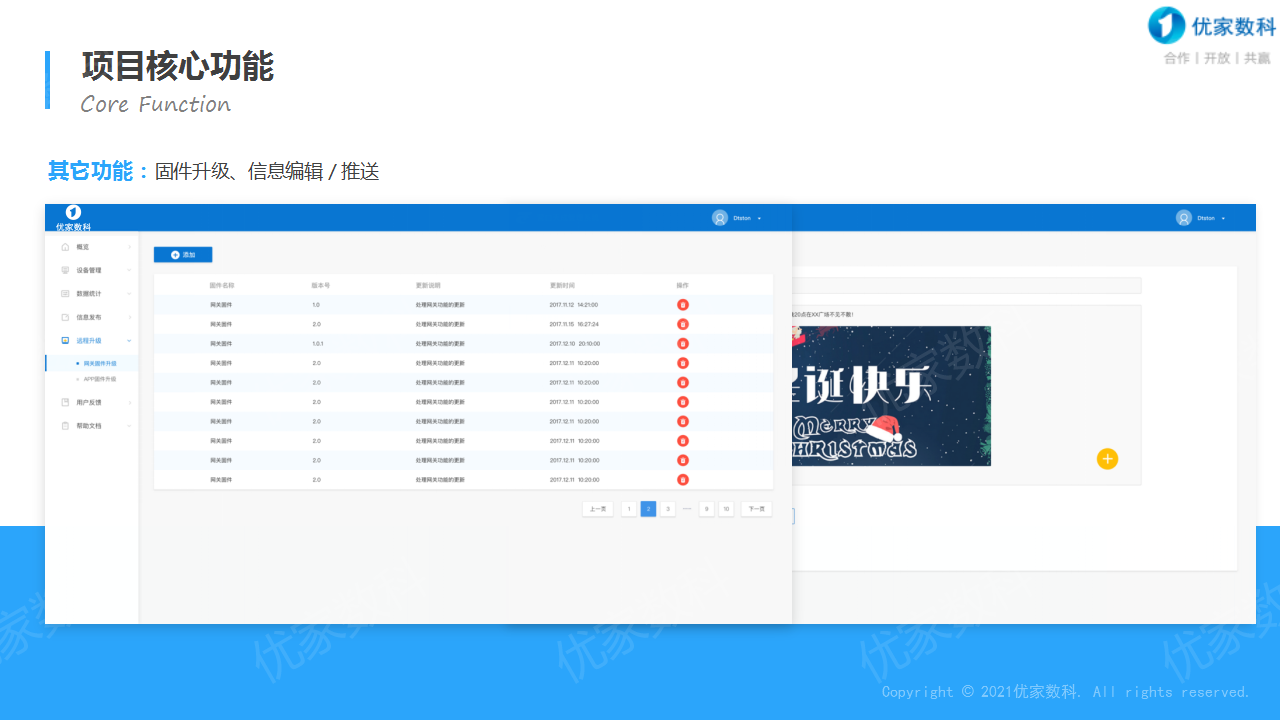This screenshot has width=1280, height=720.
Task: Go to next page with 下一页
Action: 756,509
